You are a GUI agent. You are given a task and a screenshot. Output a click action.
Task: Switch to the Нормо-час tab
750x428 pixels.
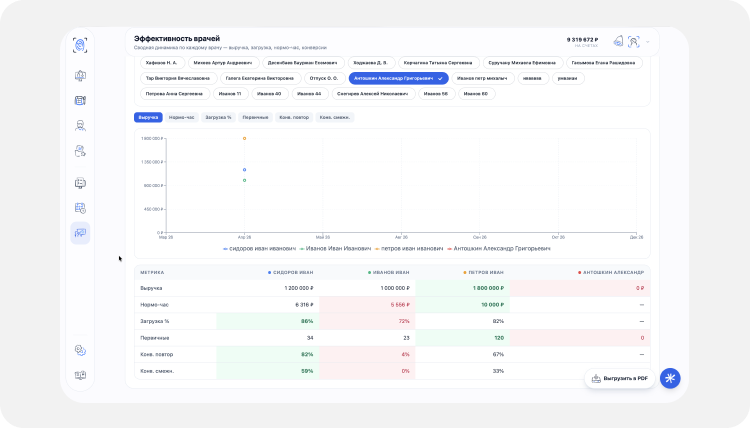(x=181, y=117)
